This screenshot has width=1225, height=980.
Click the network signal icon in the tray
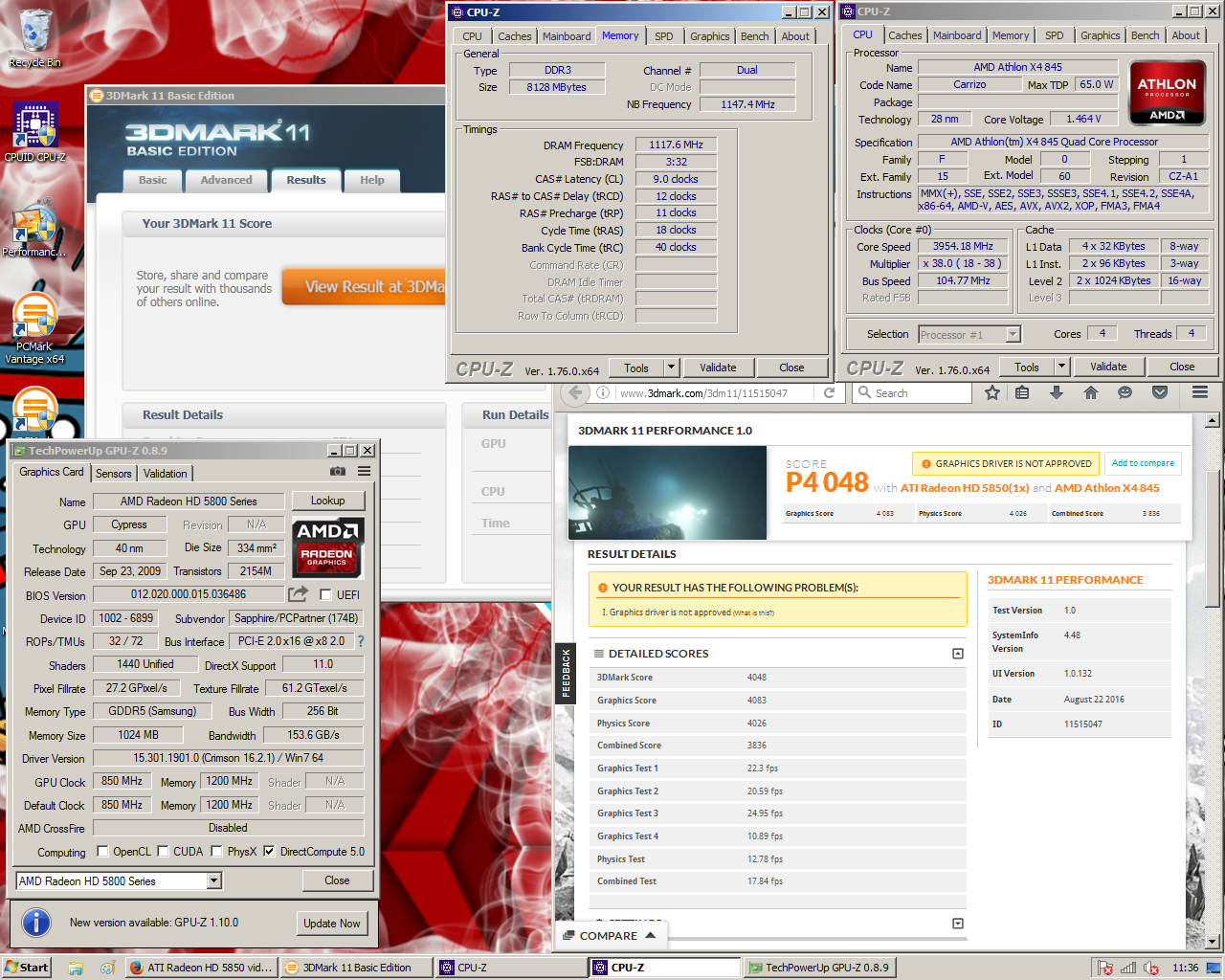tap(1128, 968)
